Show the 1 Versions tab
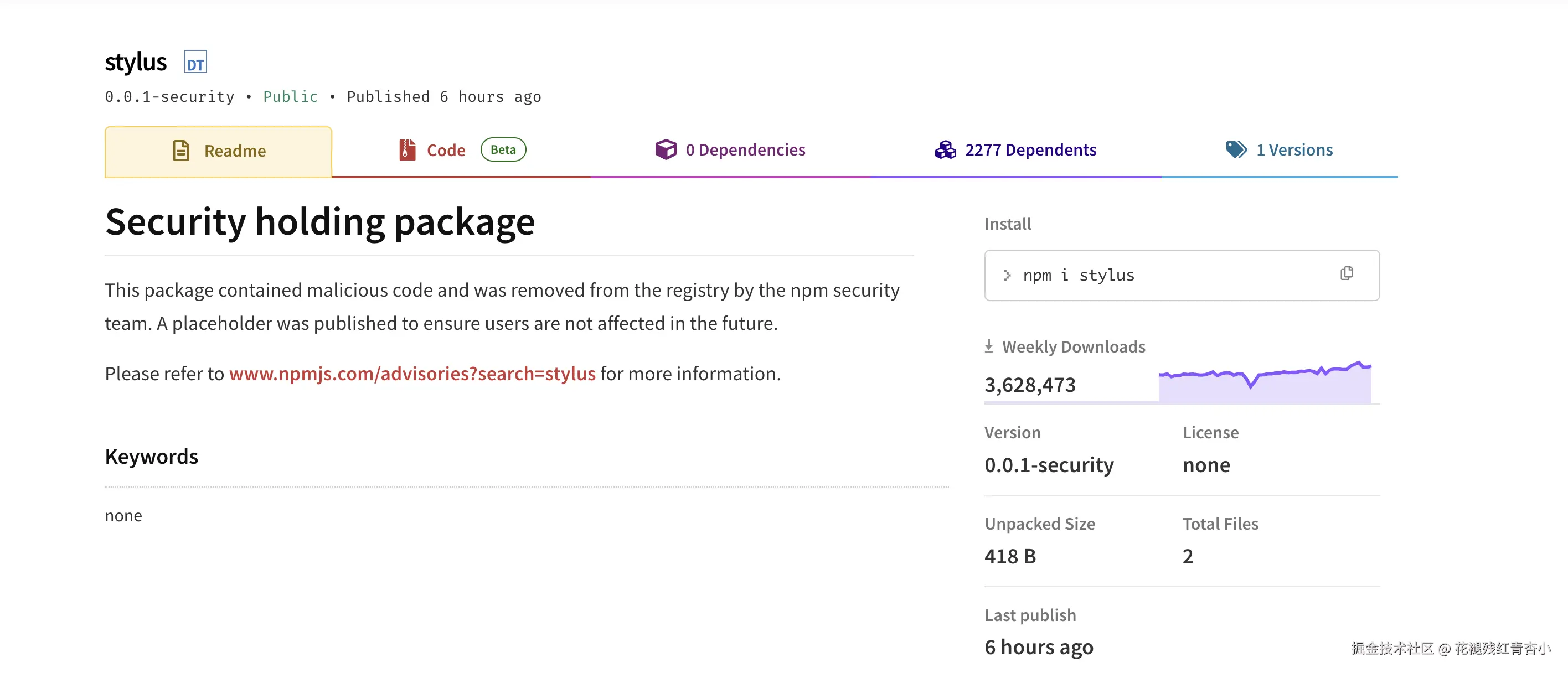Viewport: 1568px width, 673px height. [1294, 149]
